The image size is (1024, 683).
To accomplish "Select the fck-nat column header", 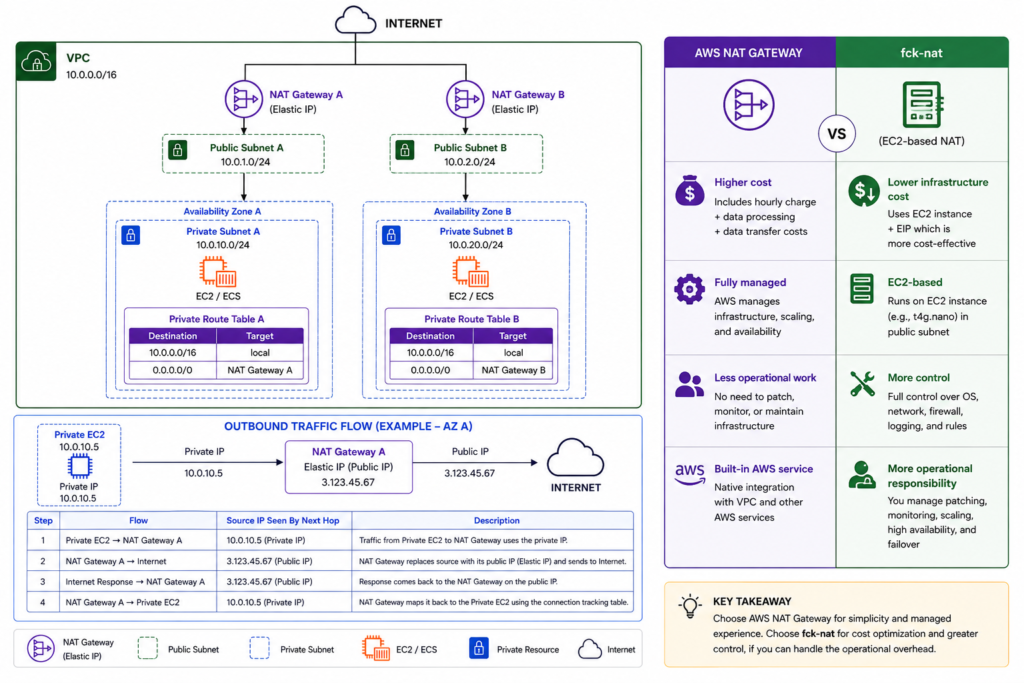I will tap(922, 53).
